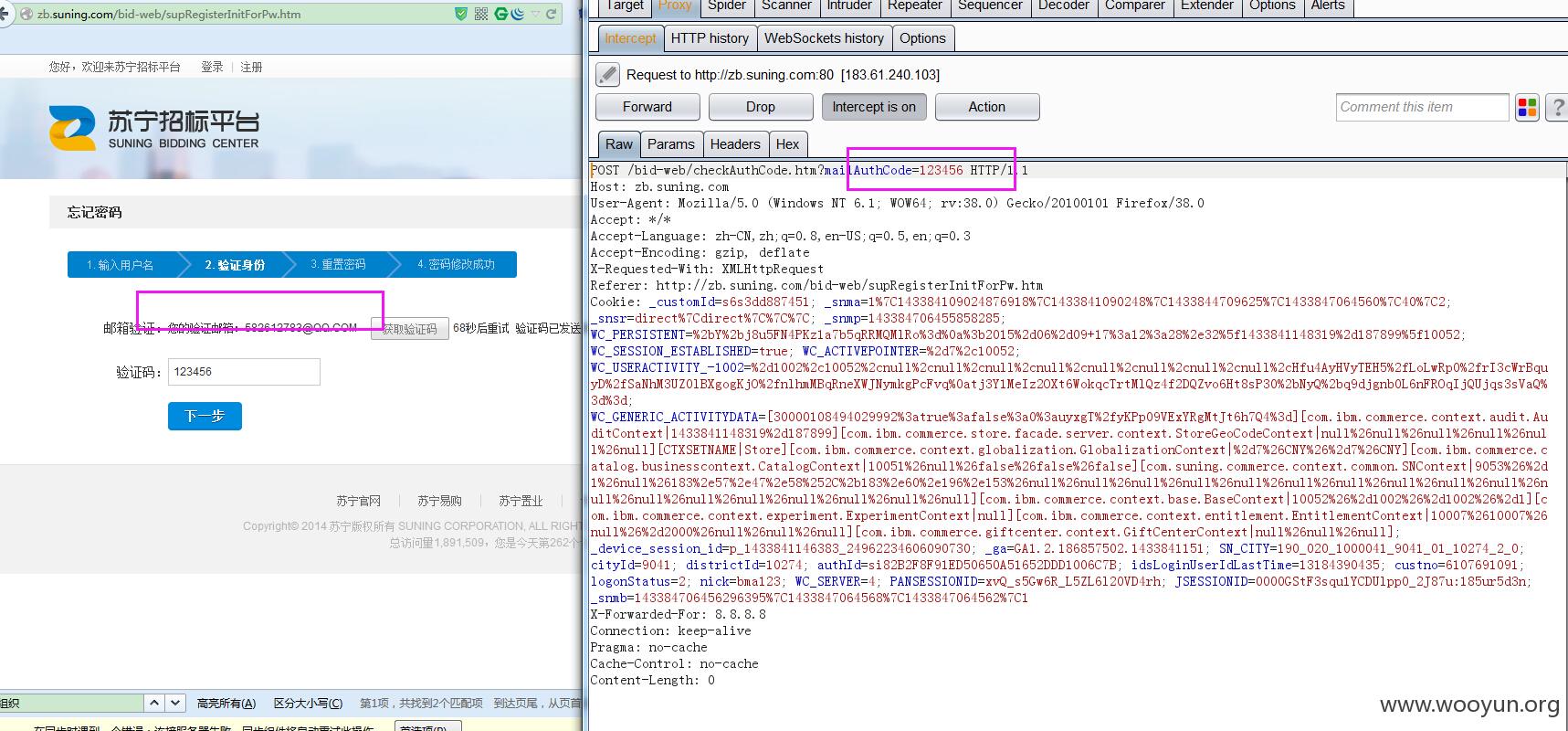
Task: Click the pencil edit request icon
Action: click(607, 74)
